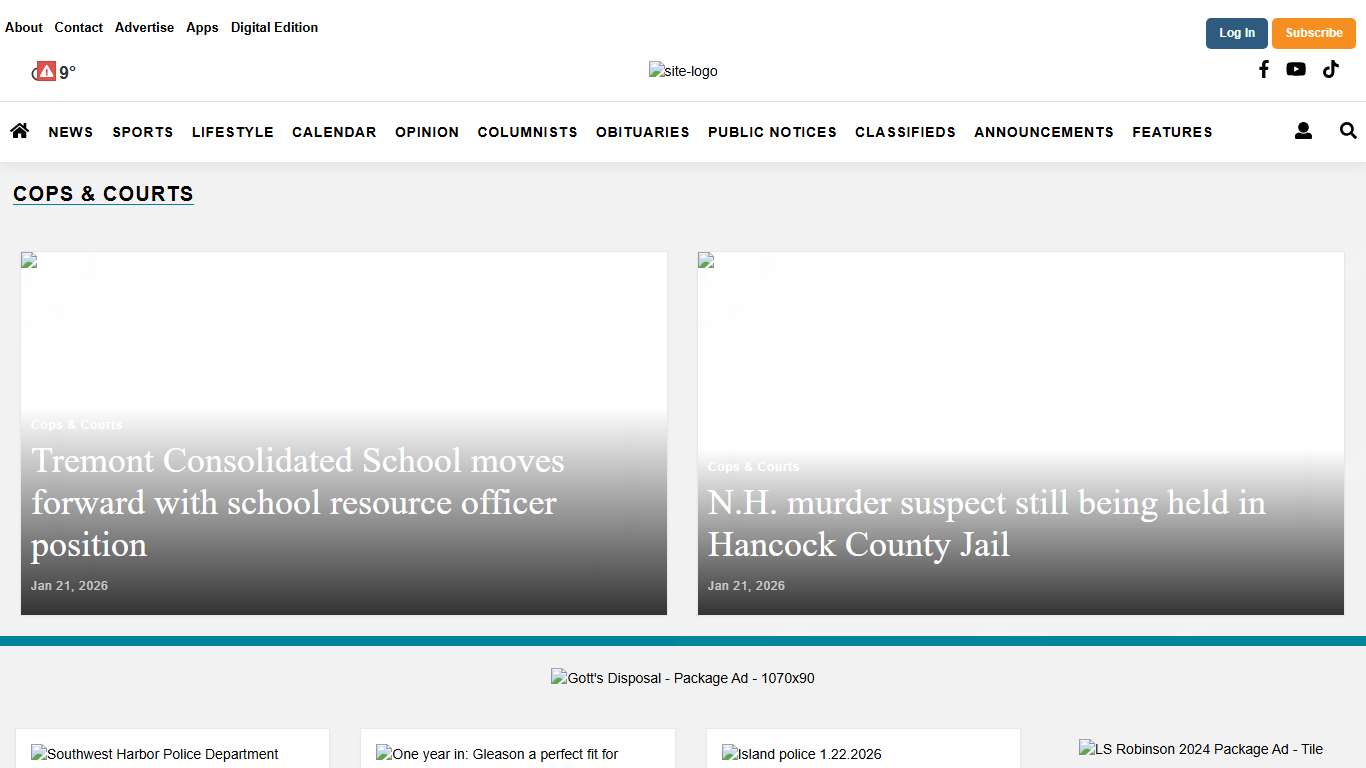Open the N.H. murder suspect article
The image size is (1366, 768).
click(x=986, y=523)
